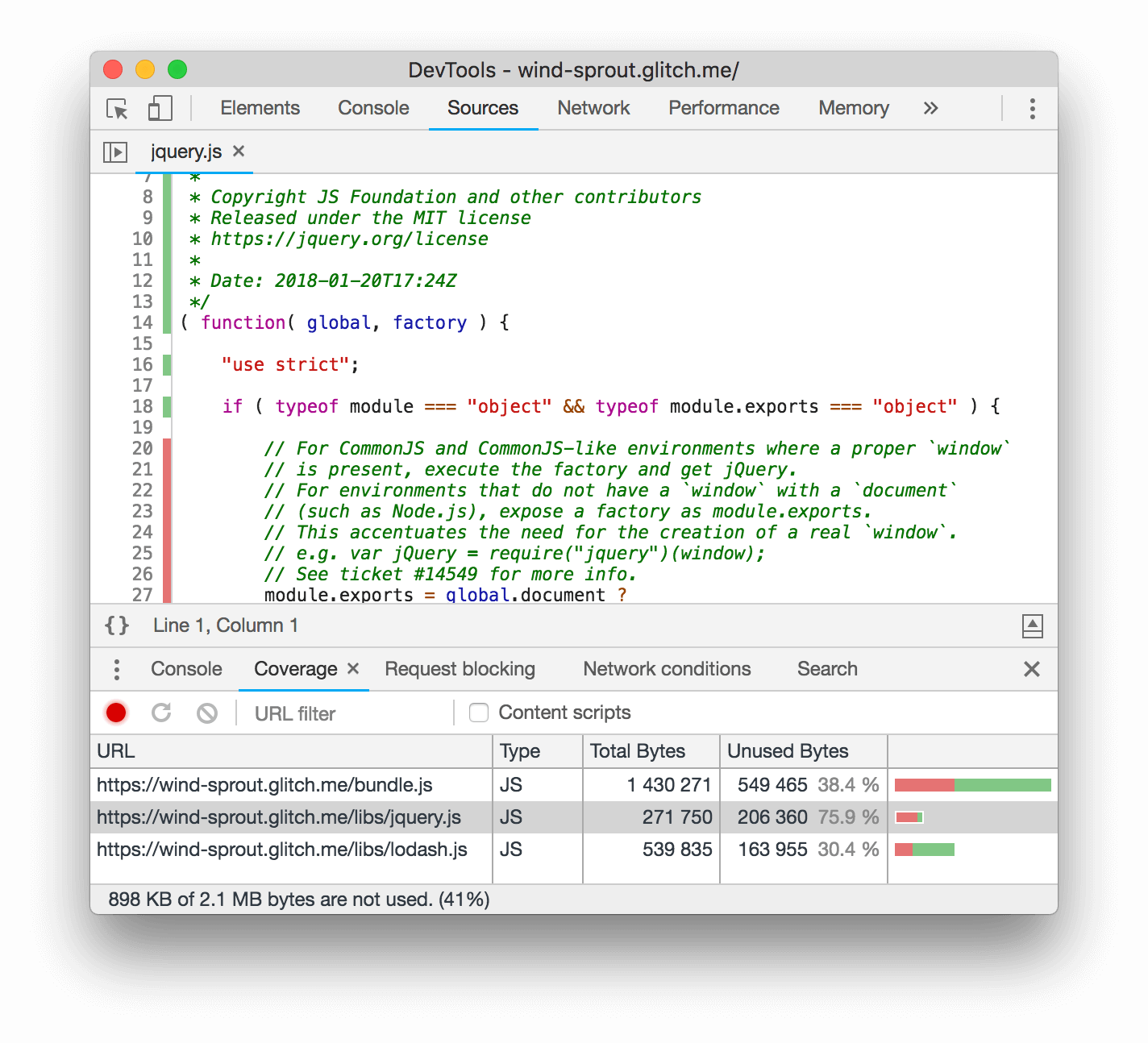Click the jquery.js usage bar
This screenshot has height=1043, width=1148.
[x=909, y=817]
